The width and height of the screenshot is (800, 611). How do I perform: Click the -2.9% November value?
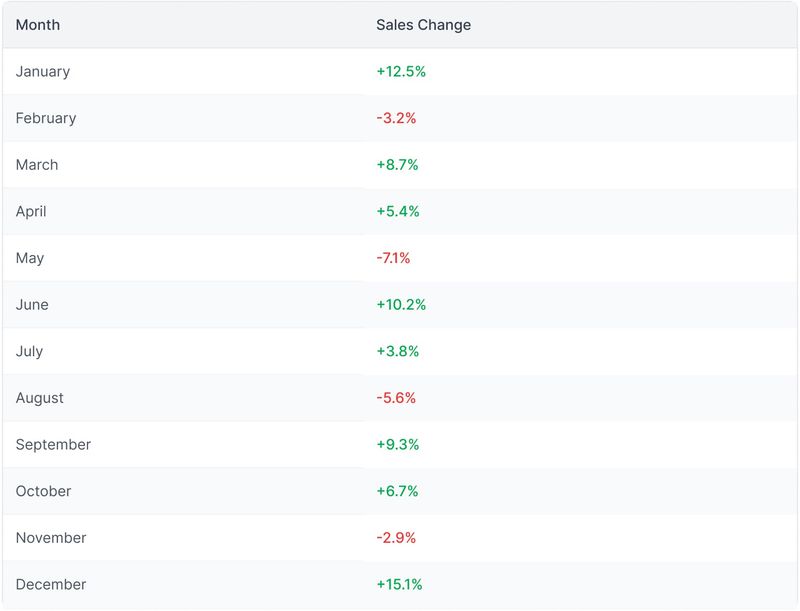(396, 538)
